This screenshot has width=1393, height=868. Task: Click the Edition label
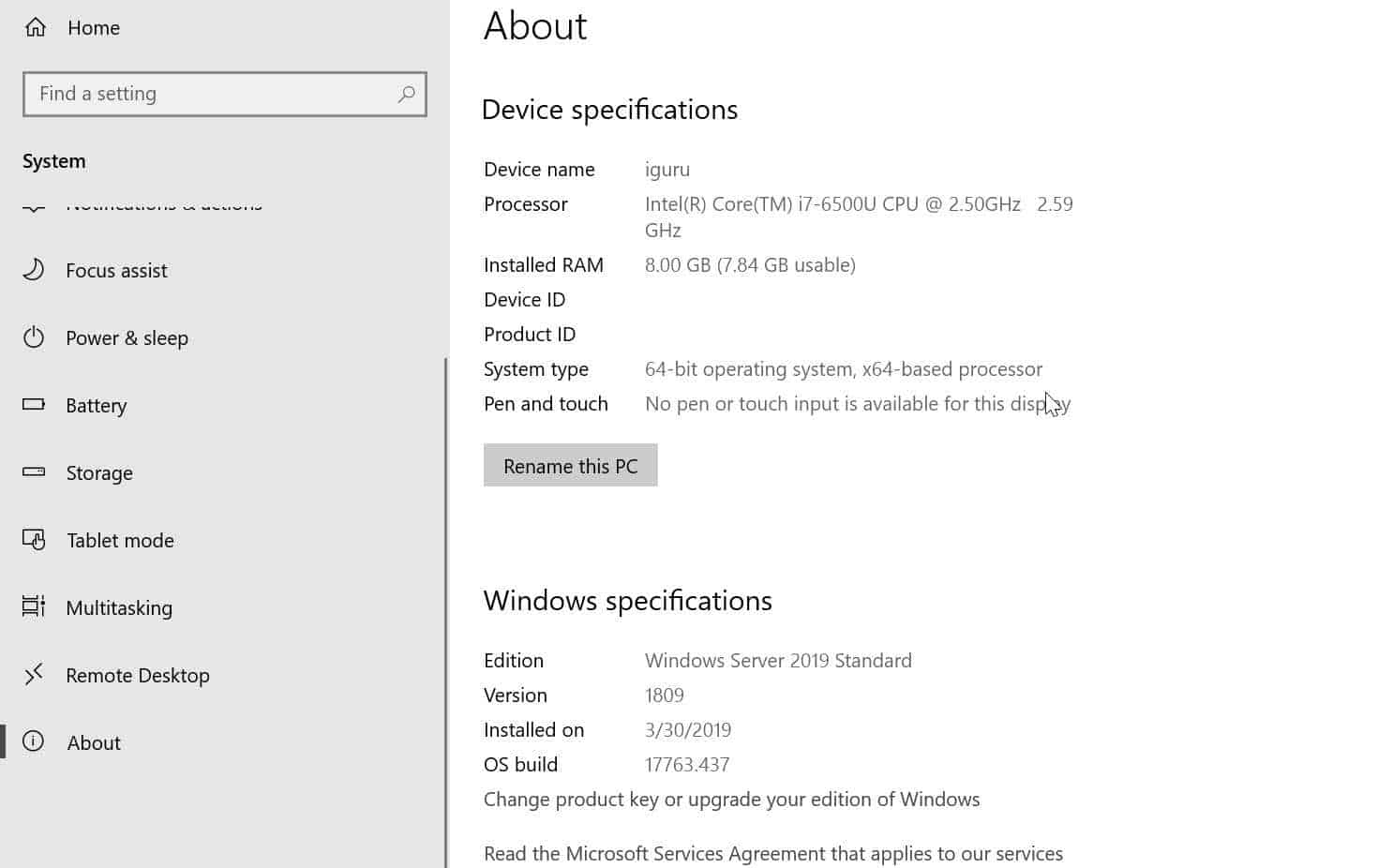tap(514, 661)
